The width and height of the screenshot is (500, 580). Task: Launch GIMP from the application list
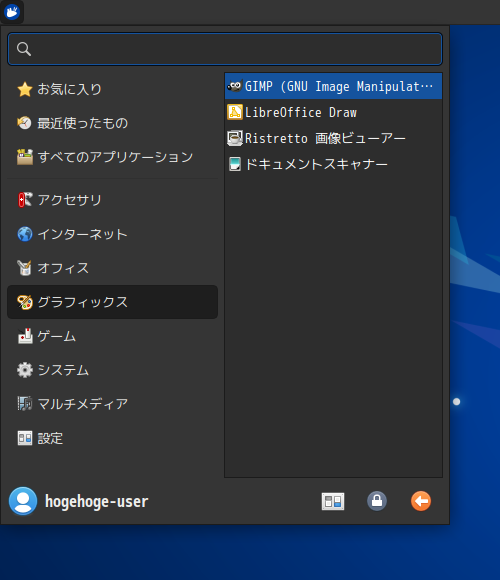click(x=333, y=86)
